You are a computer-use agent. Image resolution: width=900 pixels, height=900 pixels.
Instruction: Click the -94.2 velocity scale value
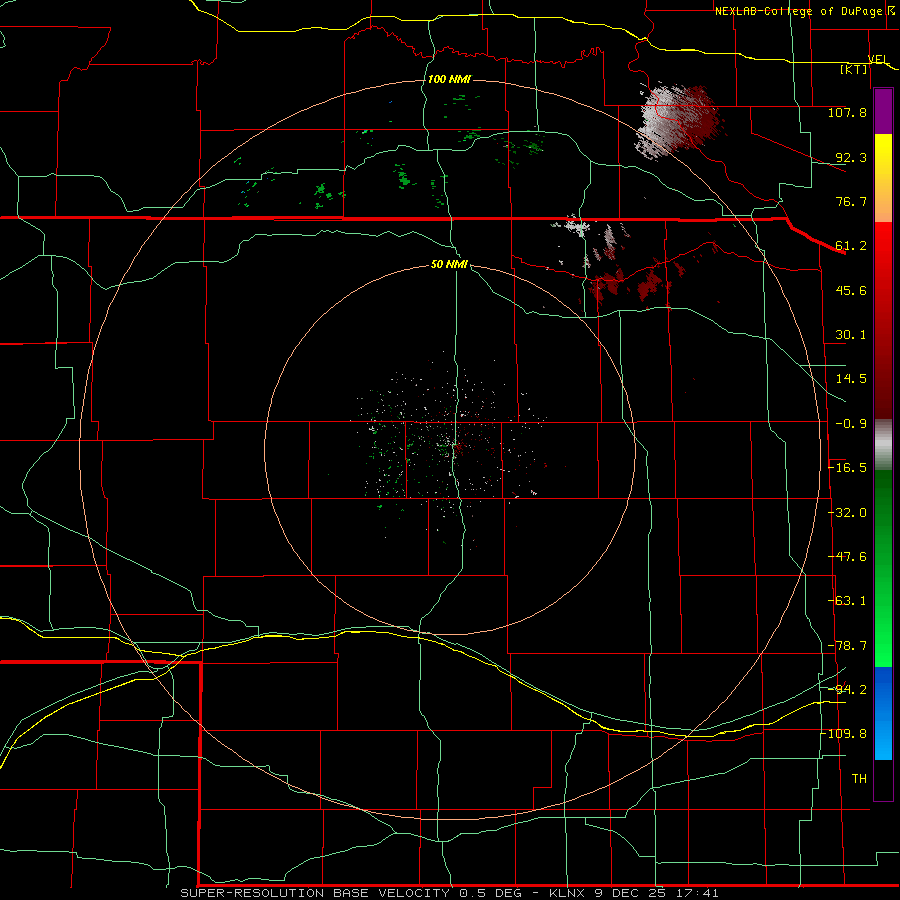848,690
